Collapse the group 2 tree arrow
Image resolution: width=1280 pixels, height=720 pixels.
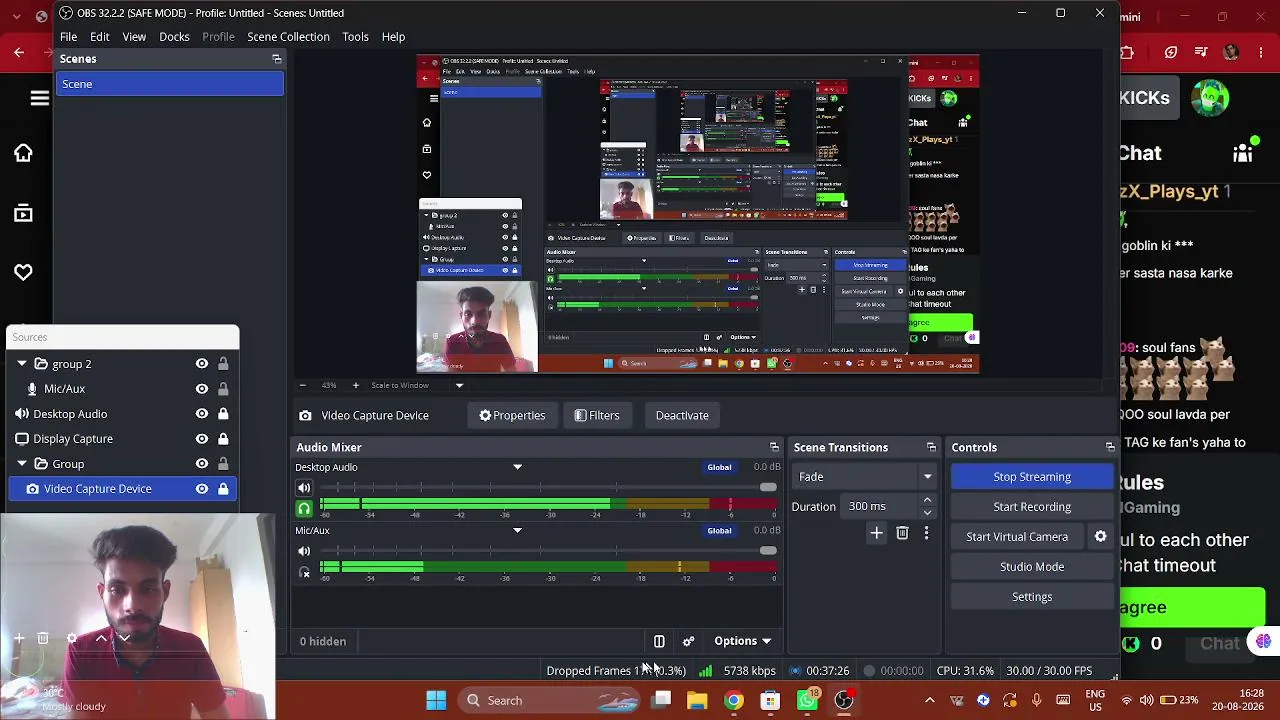click(22, 364)
